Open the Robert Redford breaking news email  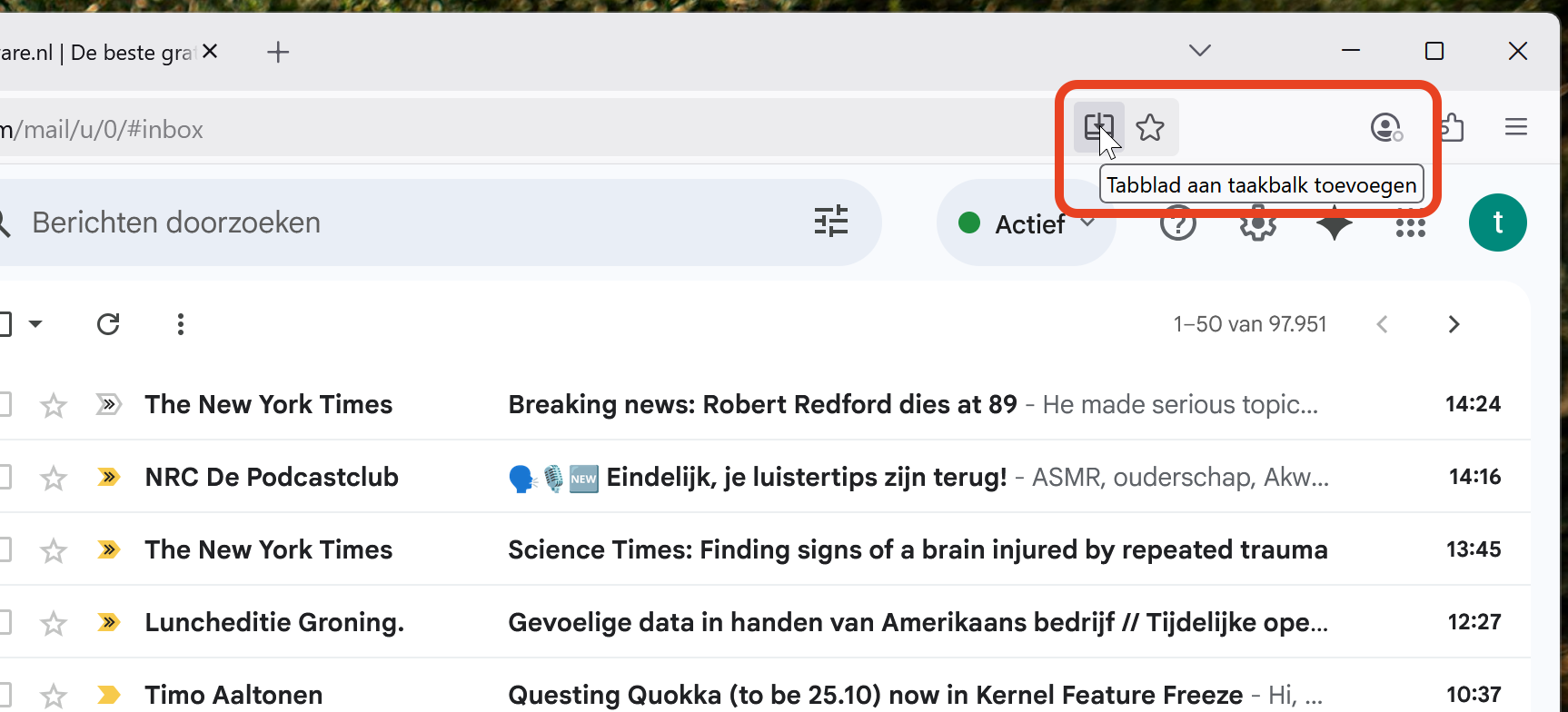(x=762, y=404)
